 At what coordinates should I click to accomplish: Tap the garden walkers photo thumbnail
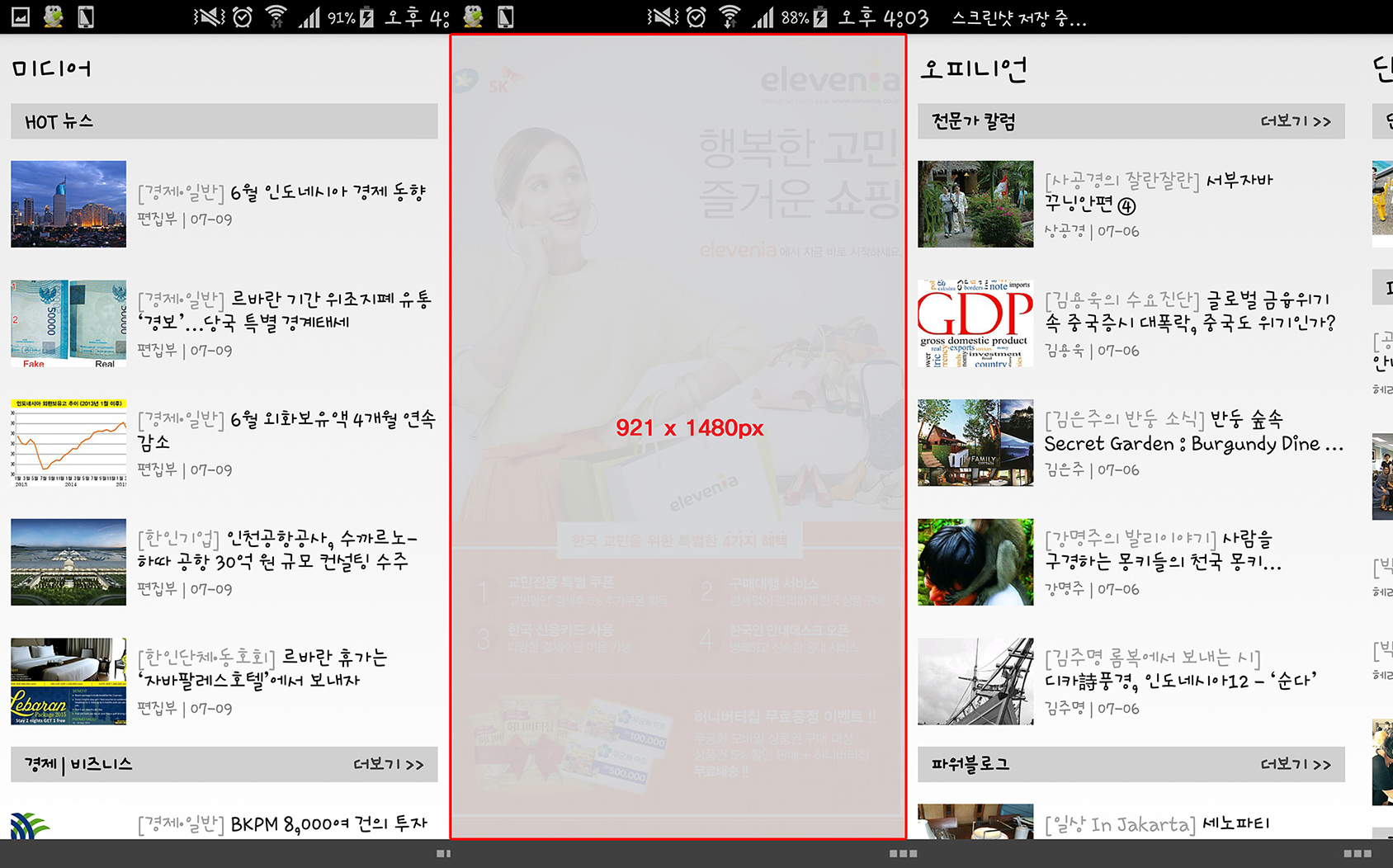pyautogui.click(x=975, y=204)
